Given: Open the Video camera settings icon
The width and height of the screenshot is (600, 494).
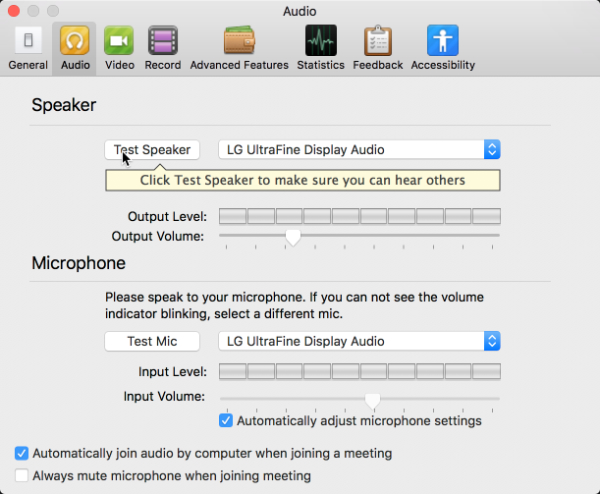Looking at the screenshot, I should pyautogui.click(x=119, y=41).
